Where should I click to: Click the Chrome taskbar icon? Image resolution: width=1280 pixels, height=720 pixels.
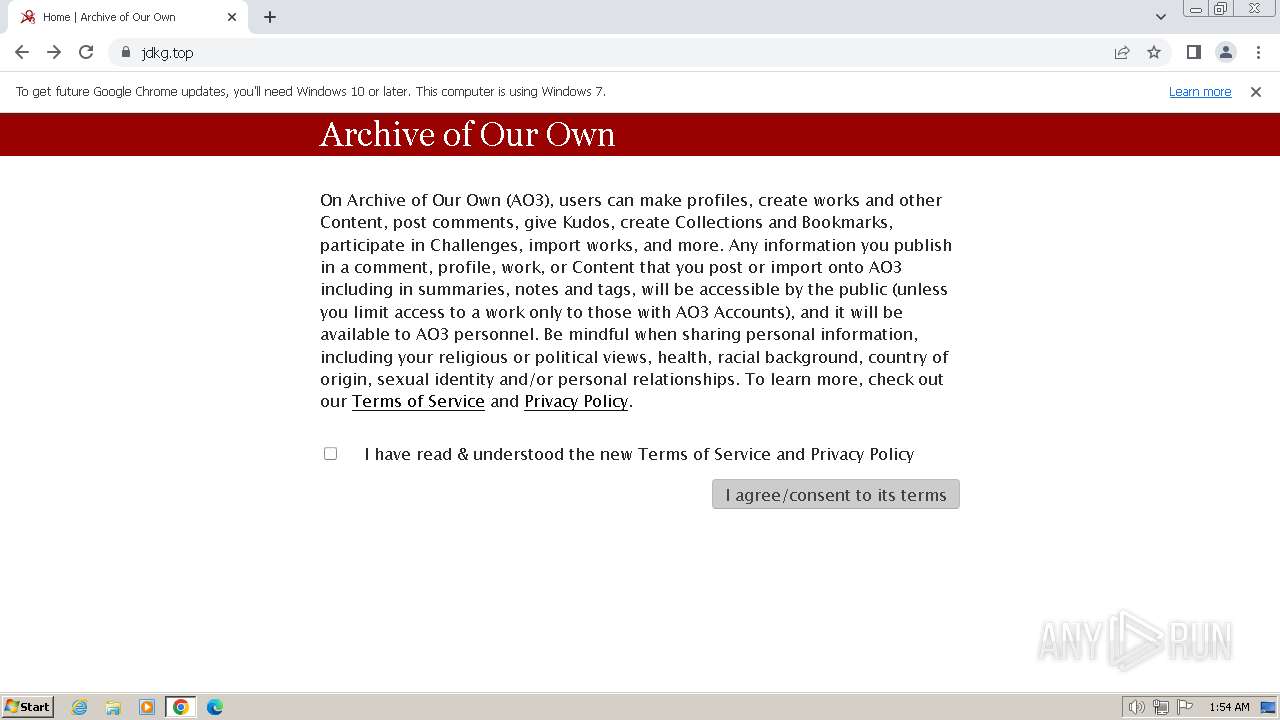pos(181,707)
